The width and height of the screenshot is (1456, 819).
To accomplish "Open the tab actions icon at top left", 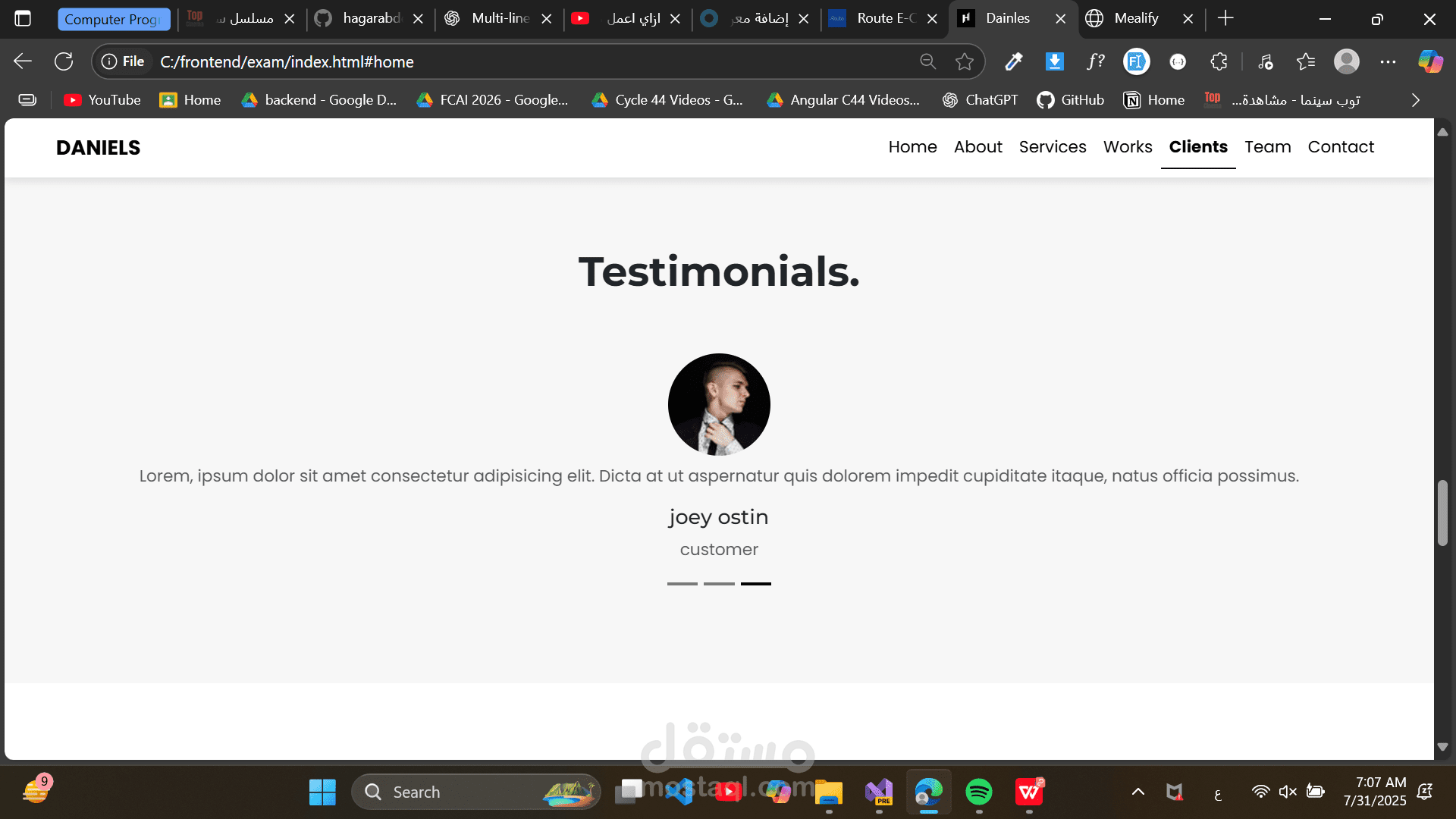I will click(23, 18).
